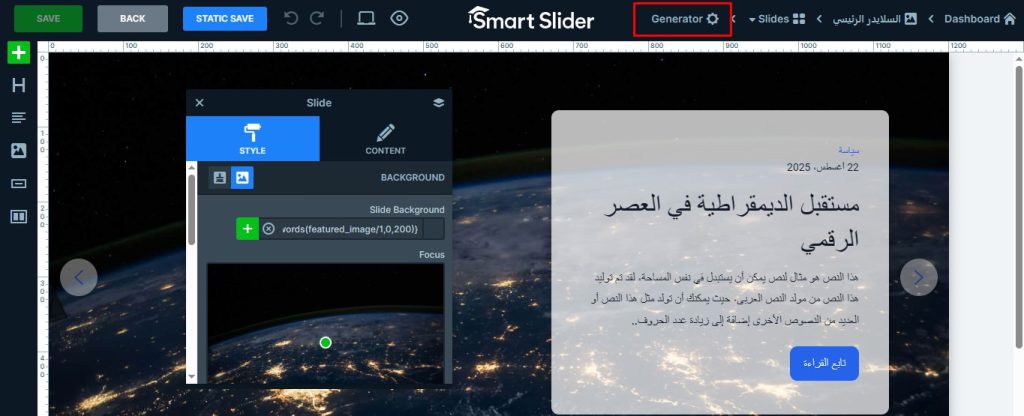The width and height of the screenshot is (1024, 416).
Task: Click the slider image icon in breadcrumb
Action: pyautogui.click(x=910, y=19)
